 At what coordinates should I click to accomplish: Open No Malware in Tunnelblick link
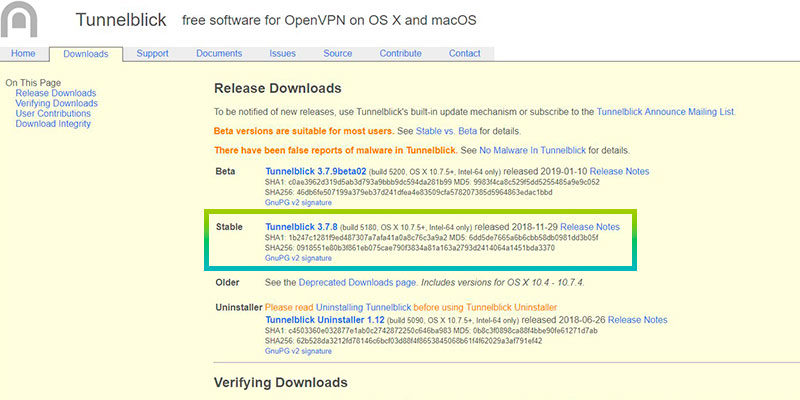[x=533, y=151]
